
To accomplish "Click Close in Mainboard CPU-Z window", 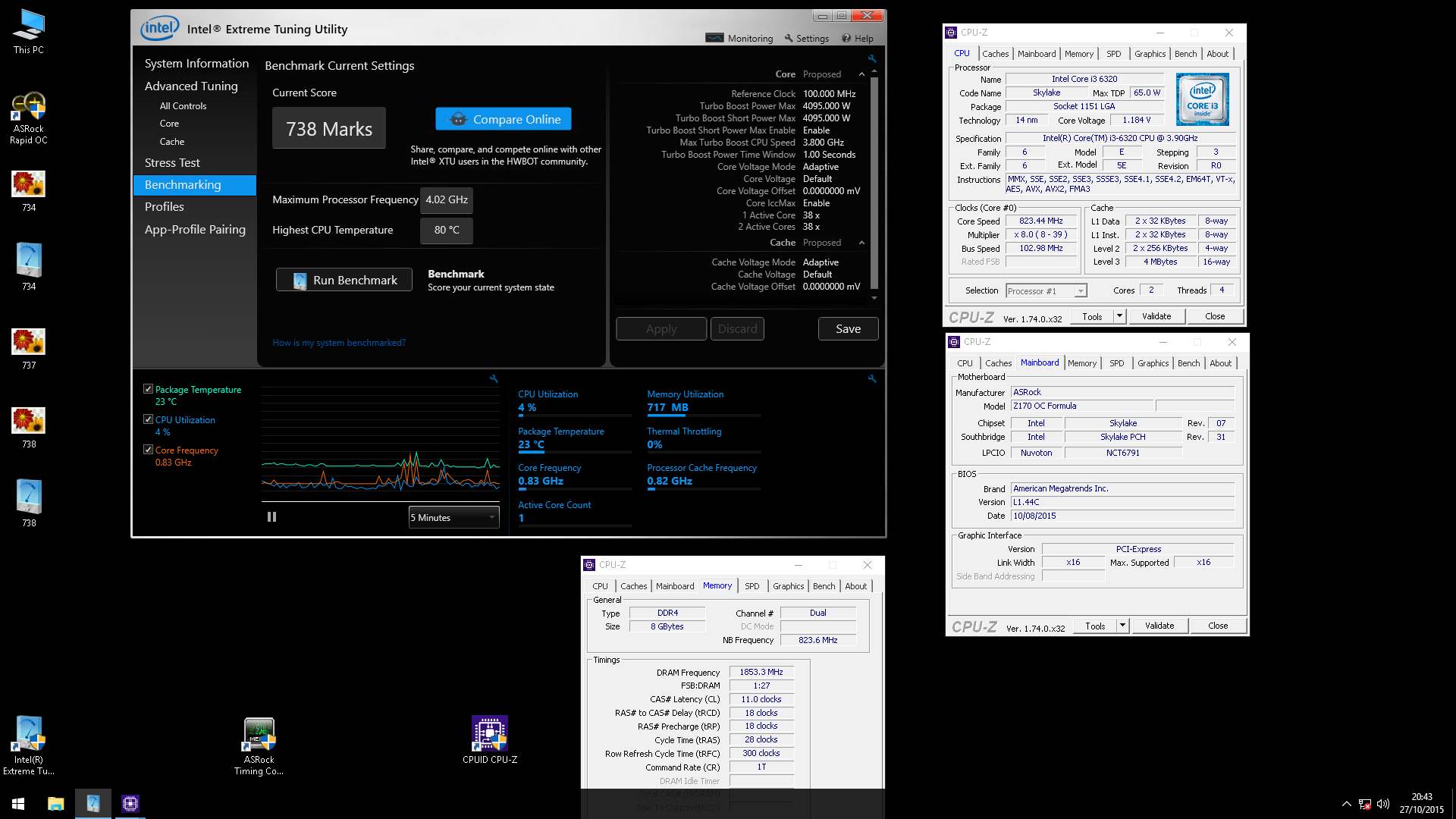I will tap(1218, 626).
